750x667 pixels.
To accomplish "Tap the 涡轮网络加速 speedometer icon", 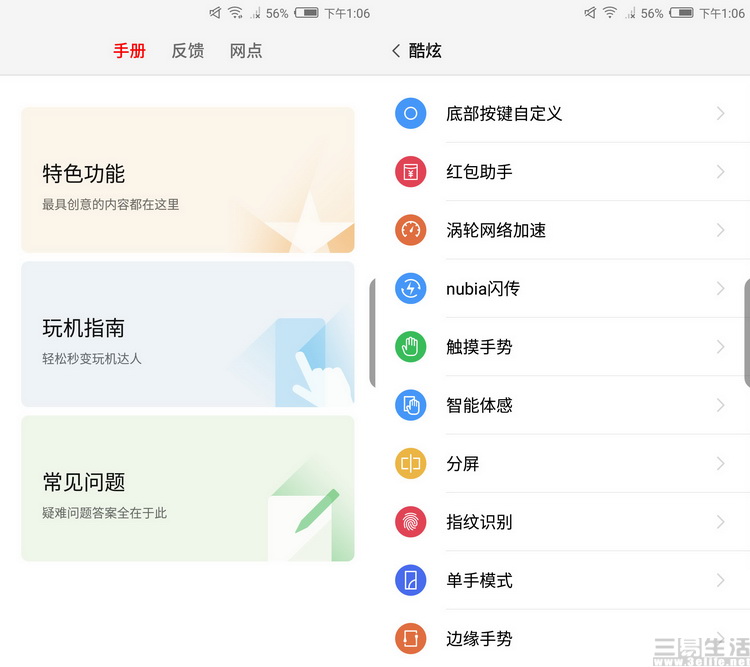I will [x=411, y=230].
